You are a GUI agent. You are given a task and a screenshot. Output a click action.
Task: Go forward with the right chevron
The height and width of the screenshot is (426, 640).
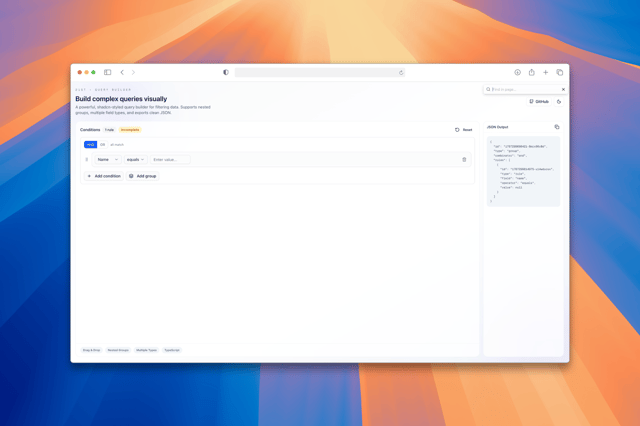pos(133,72)
